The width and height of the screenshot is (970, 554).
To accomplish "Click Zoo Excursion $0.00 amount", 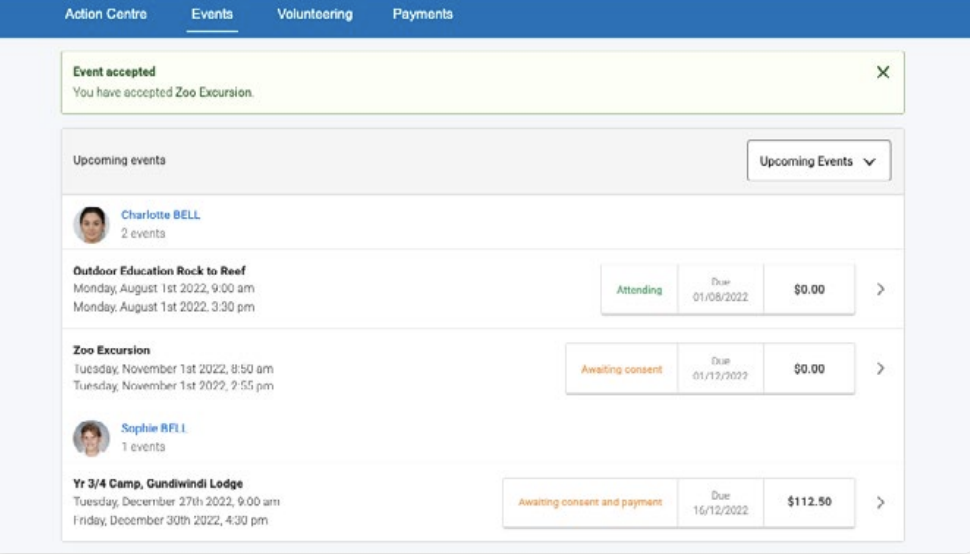I will tap(809, 369).
